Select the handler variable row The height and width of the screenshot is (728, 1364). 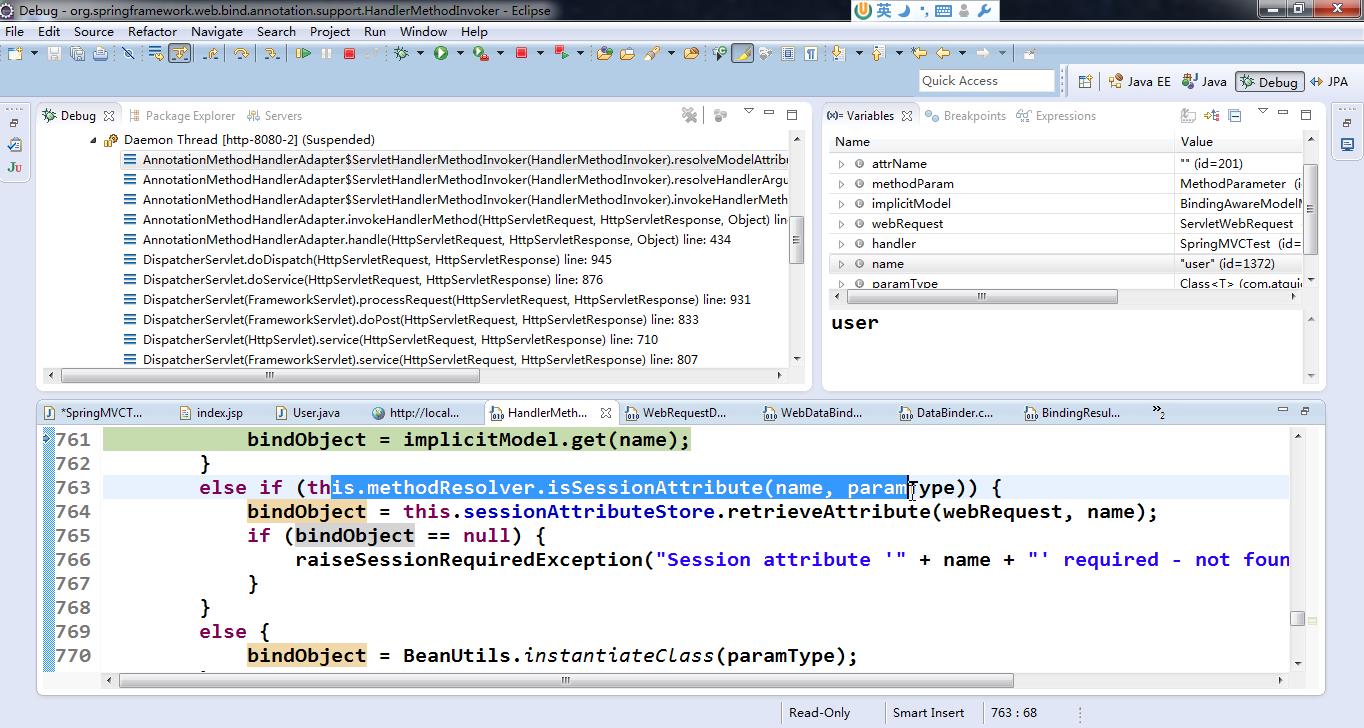[x=1066, y=244]
